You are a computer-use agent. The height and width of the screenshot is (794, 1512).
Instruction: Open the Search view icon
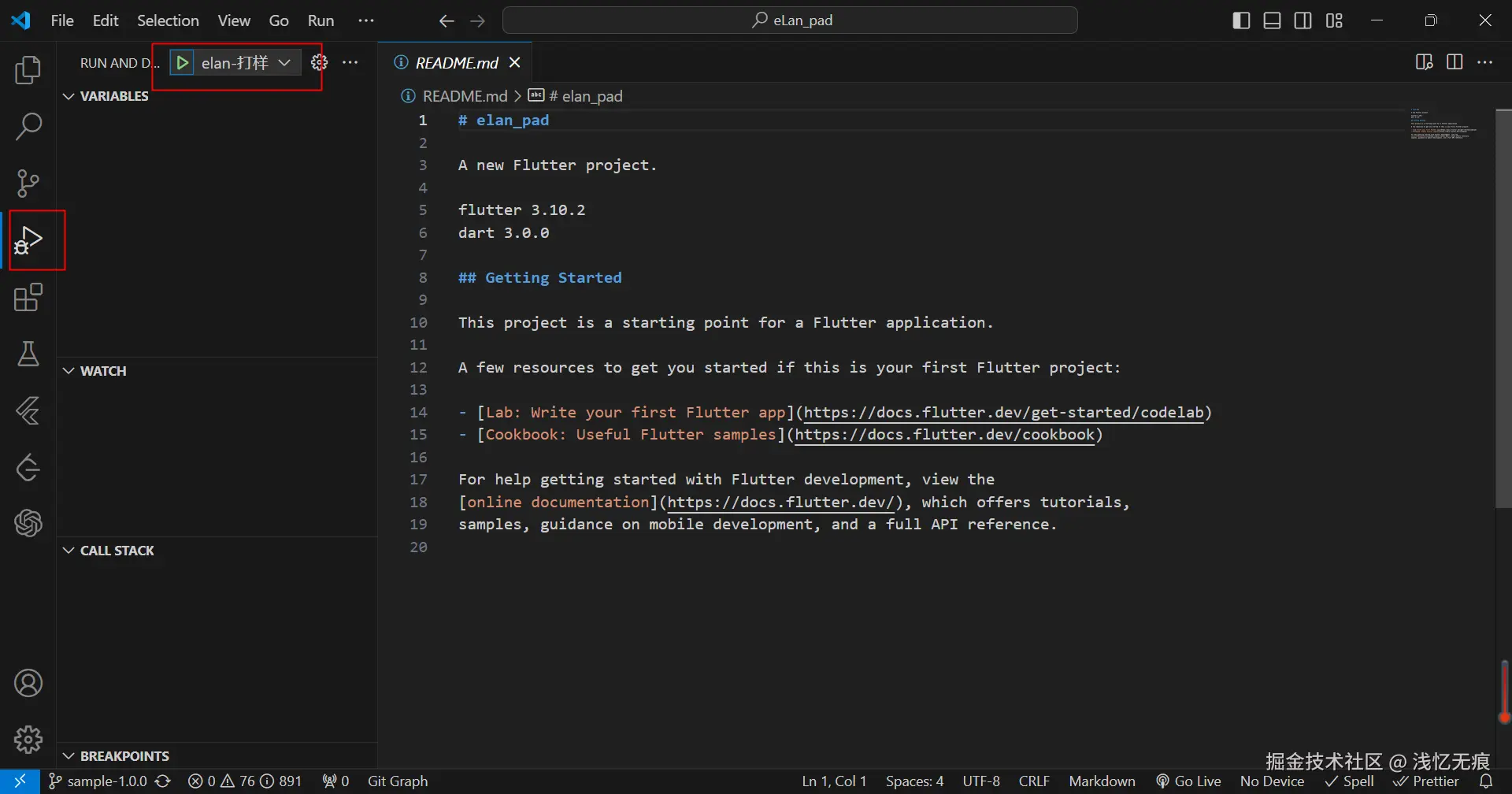(x=28, y=126)
